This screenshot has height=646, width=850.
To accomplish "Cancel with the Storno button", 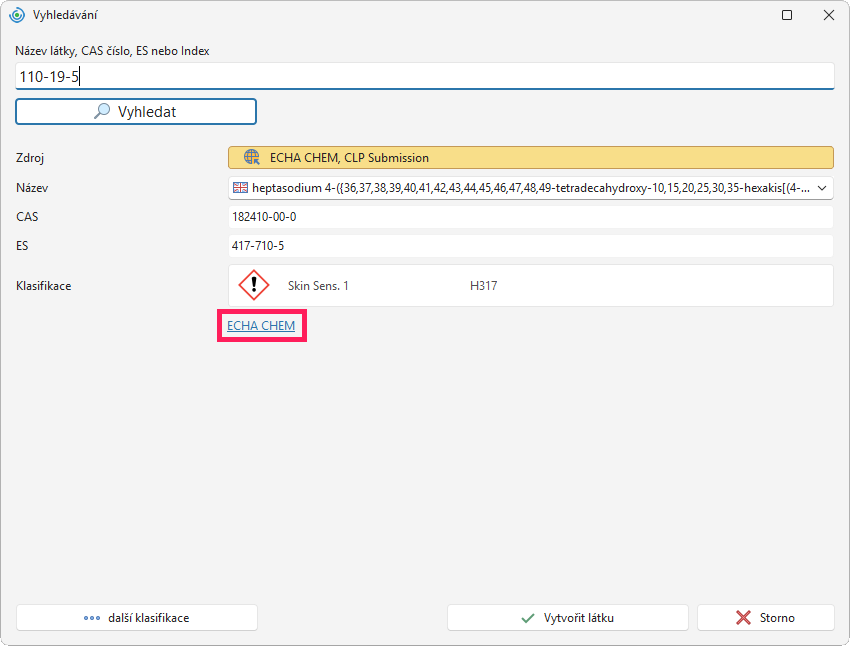I will tap(765, 617).
